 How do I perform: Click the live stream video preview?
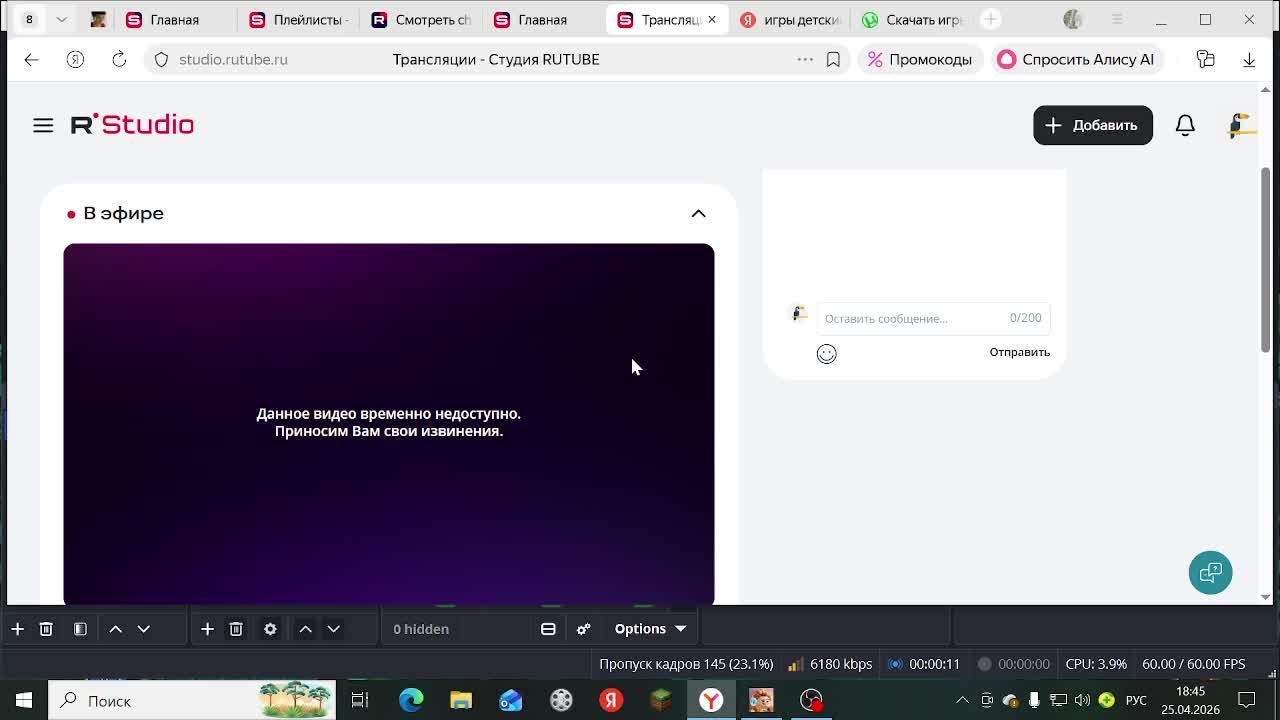click(x=389, y=424)
